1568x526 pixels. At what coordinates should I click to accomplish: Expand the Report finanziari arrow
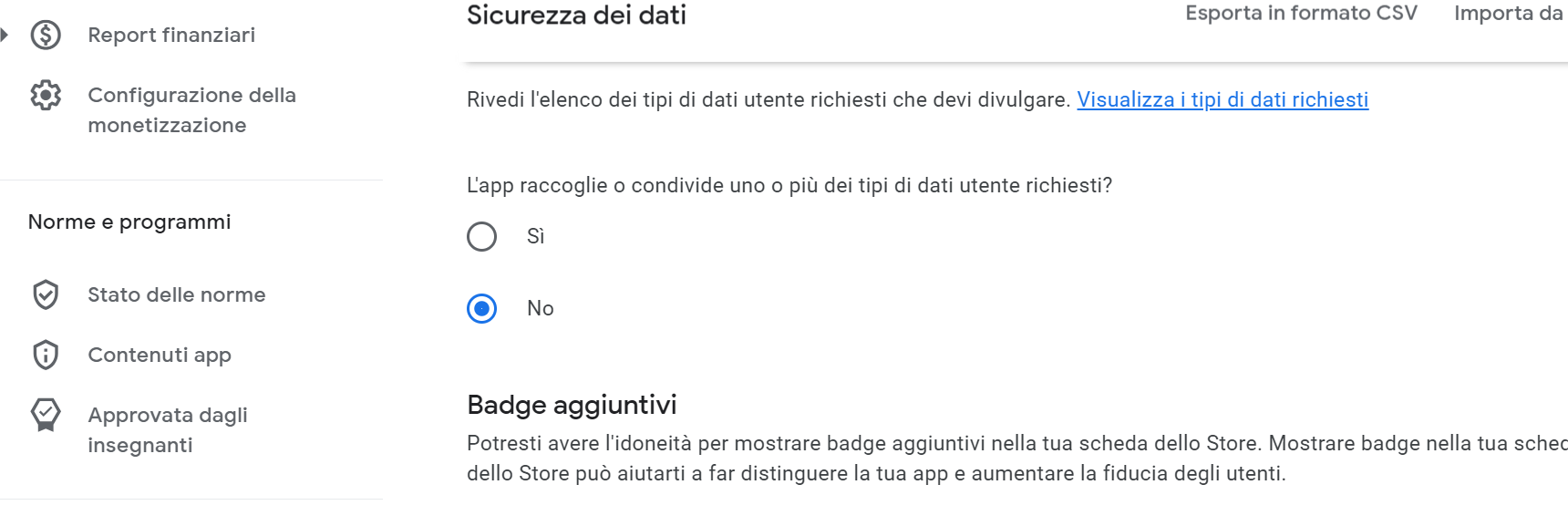click(5, 35)
